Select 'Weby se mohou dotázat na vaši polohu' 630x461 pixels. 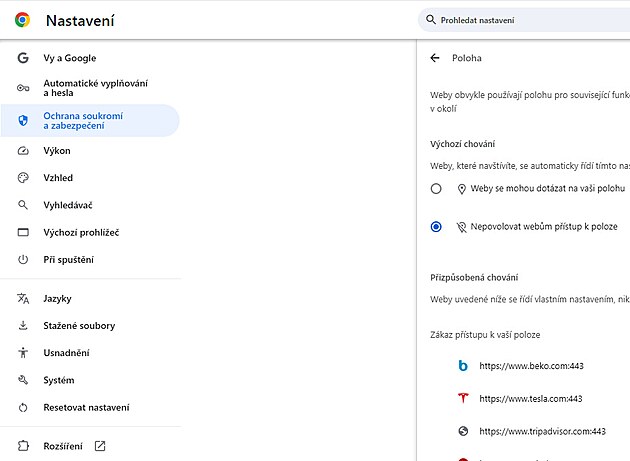click(436, 189)
